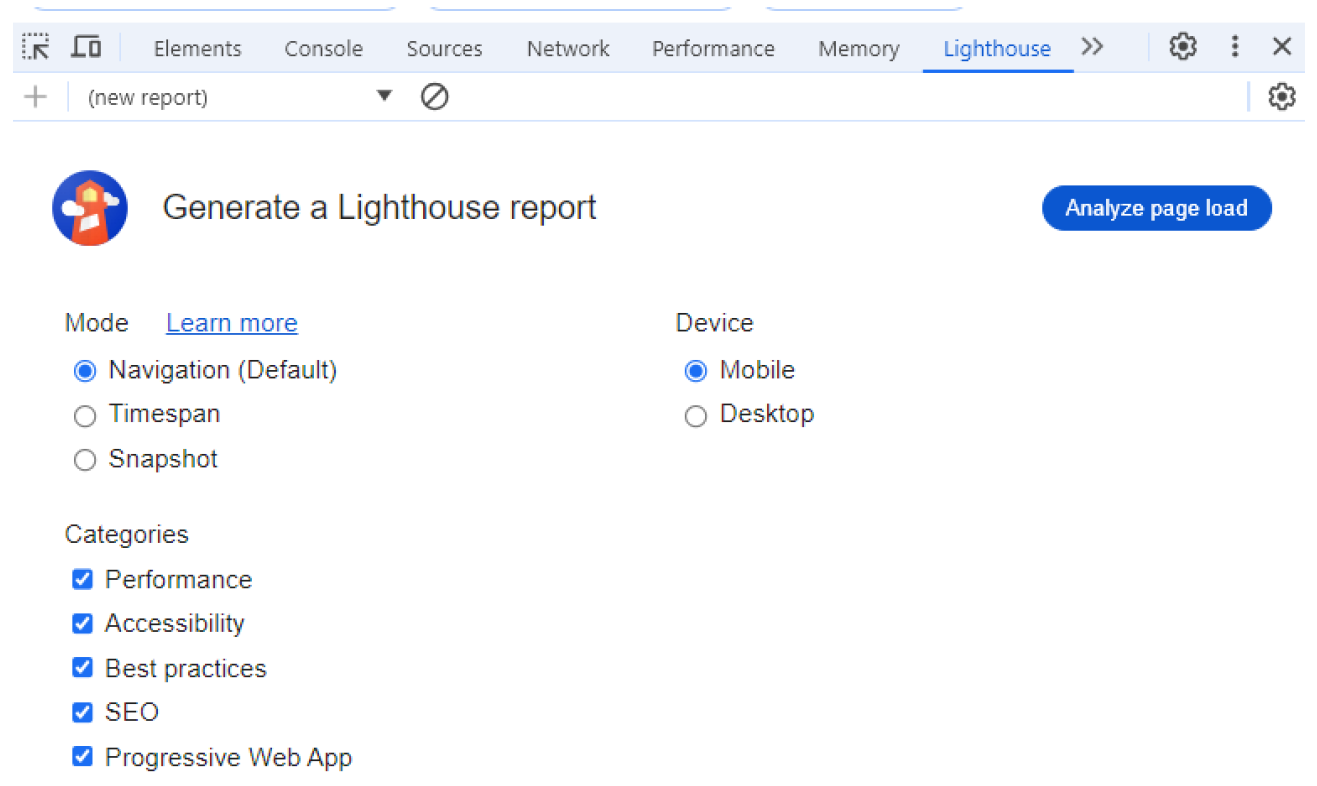The width and height of the screenshot is (1317, 786).
Task: Uncheck the Performance category checkbox
Action: pos(83,580)
